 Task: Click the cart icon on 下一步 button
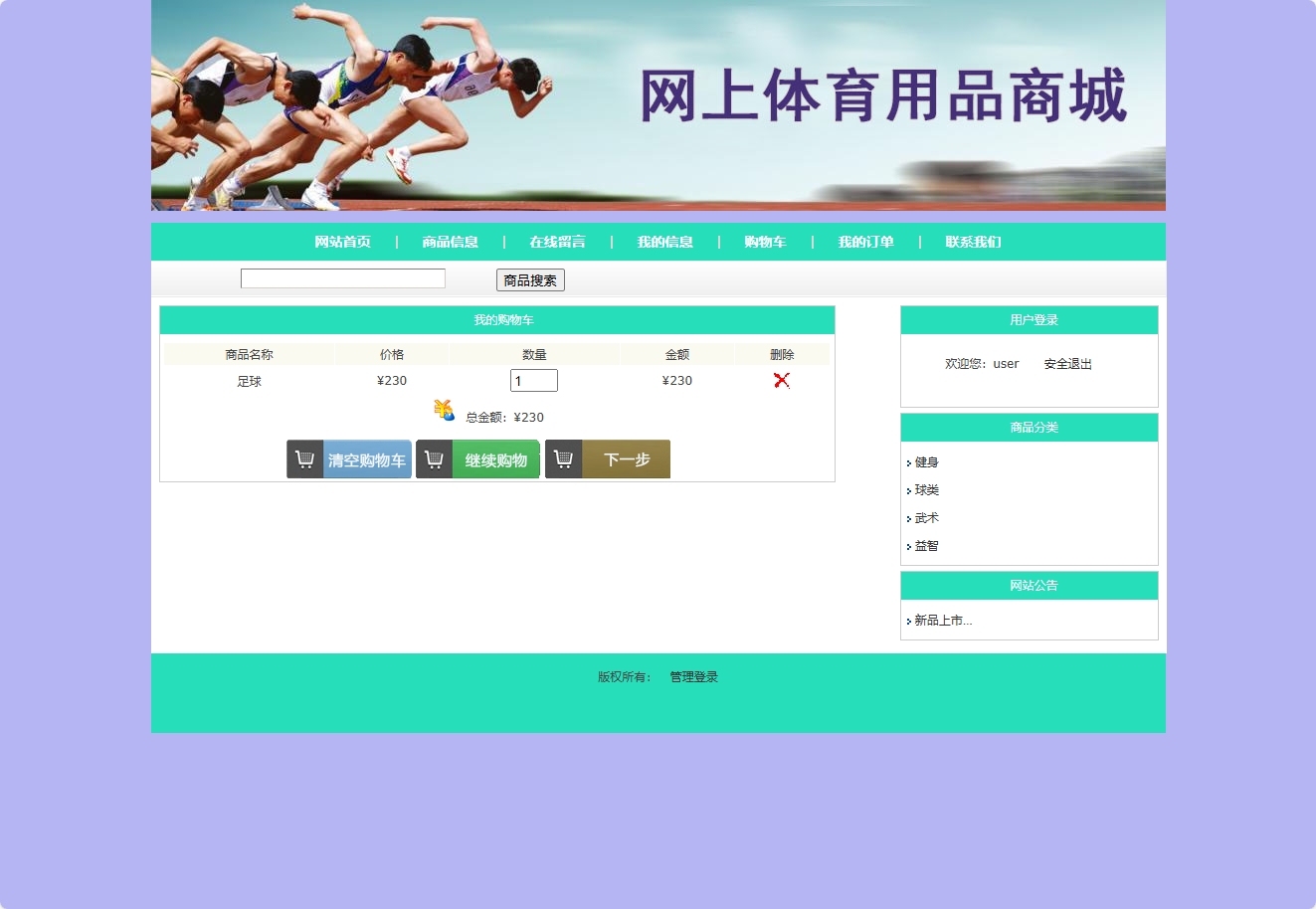click(x=563, y=458)
